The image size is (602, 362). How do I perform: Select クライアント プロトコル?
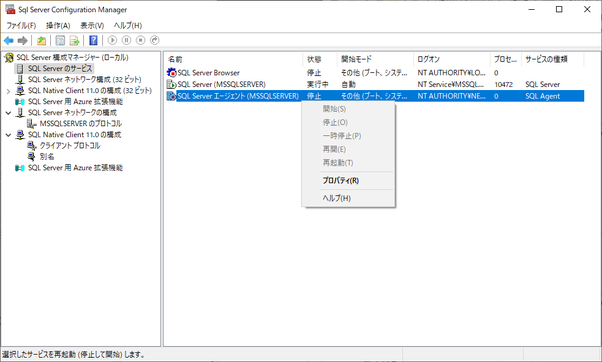70,145
